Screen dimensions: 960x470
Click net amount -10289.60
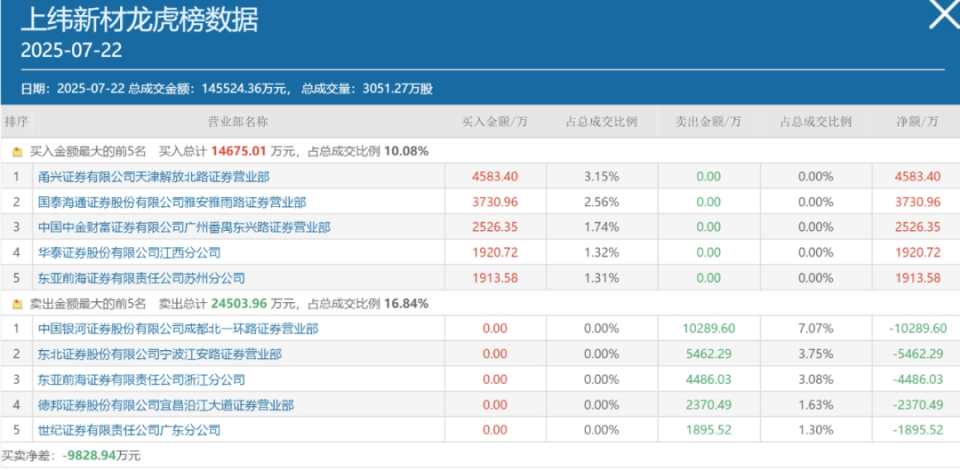[x=918, y=329]
